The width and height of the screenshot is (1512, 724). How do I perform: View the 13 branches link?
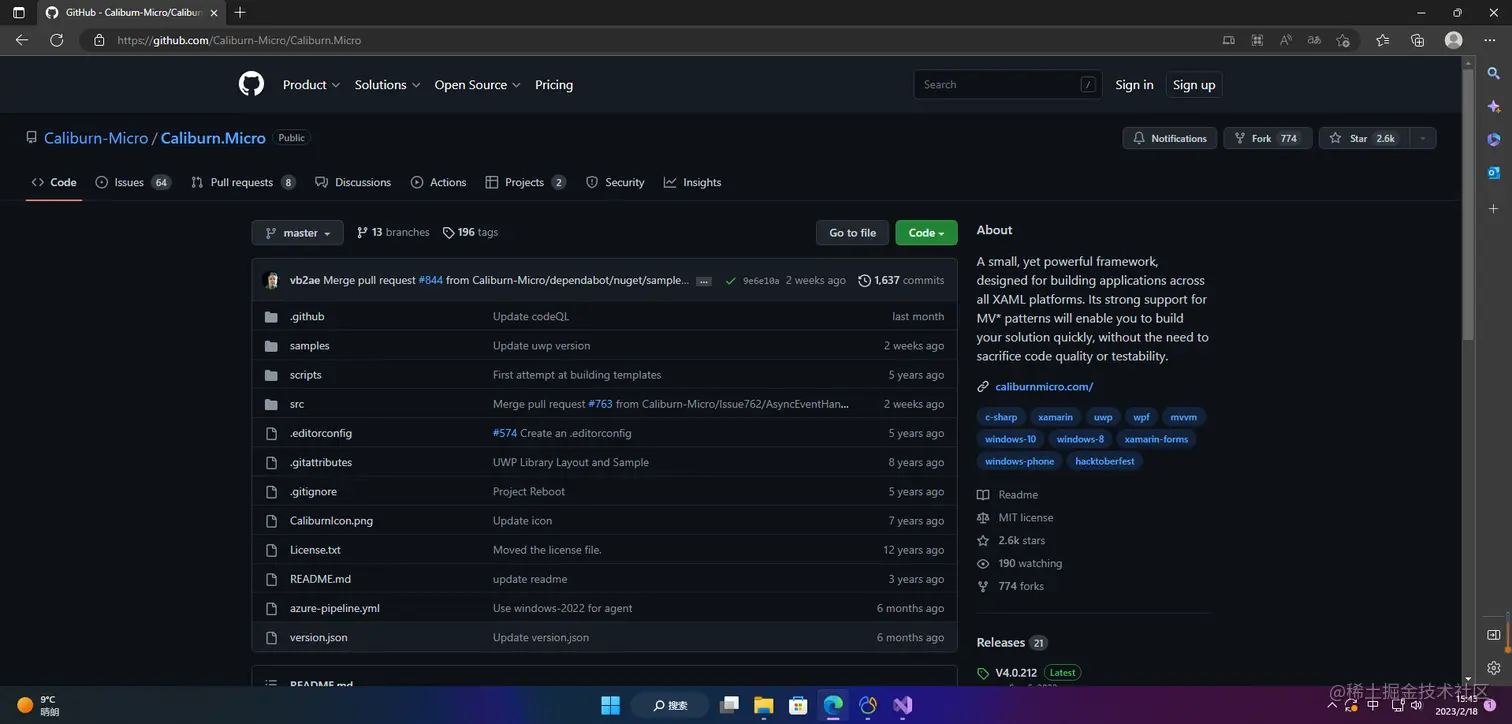[x=393, y=232]
